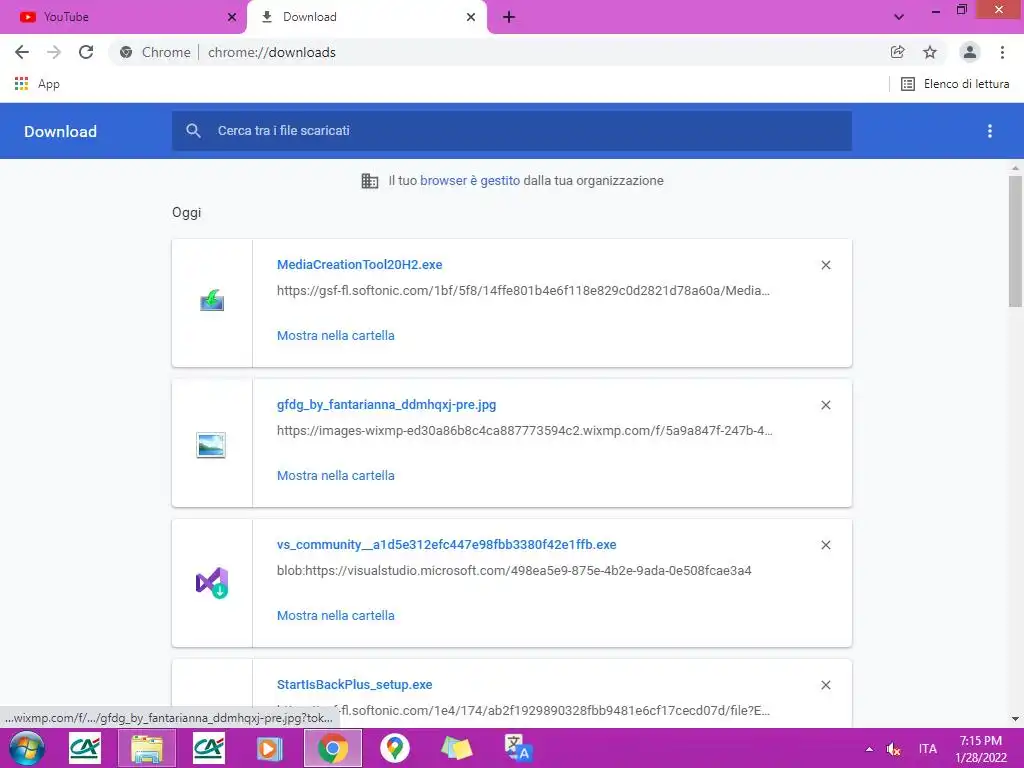Click the Chrome taskbar icon
Image resolution: width=1024 pixels, height=768 pixels.
pos(333,748)
